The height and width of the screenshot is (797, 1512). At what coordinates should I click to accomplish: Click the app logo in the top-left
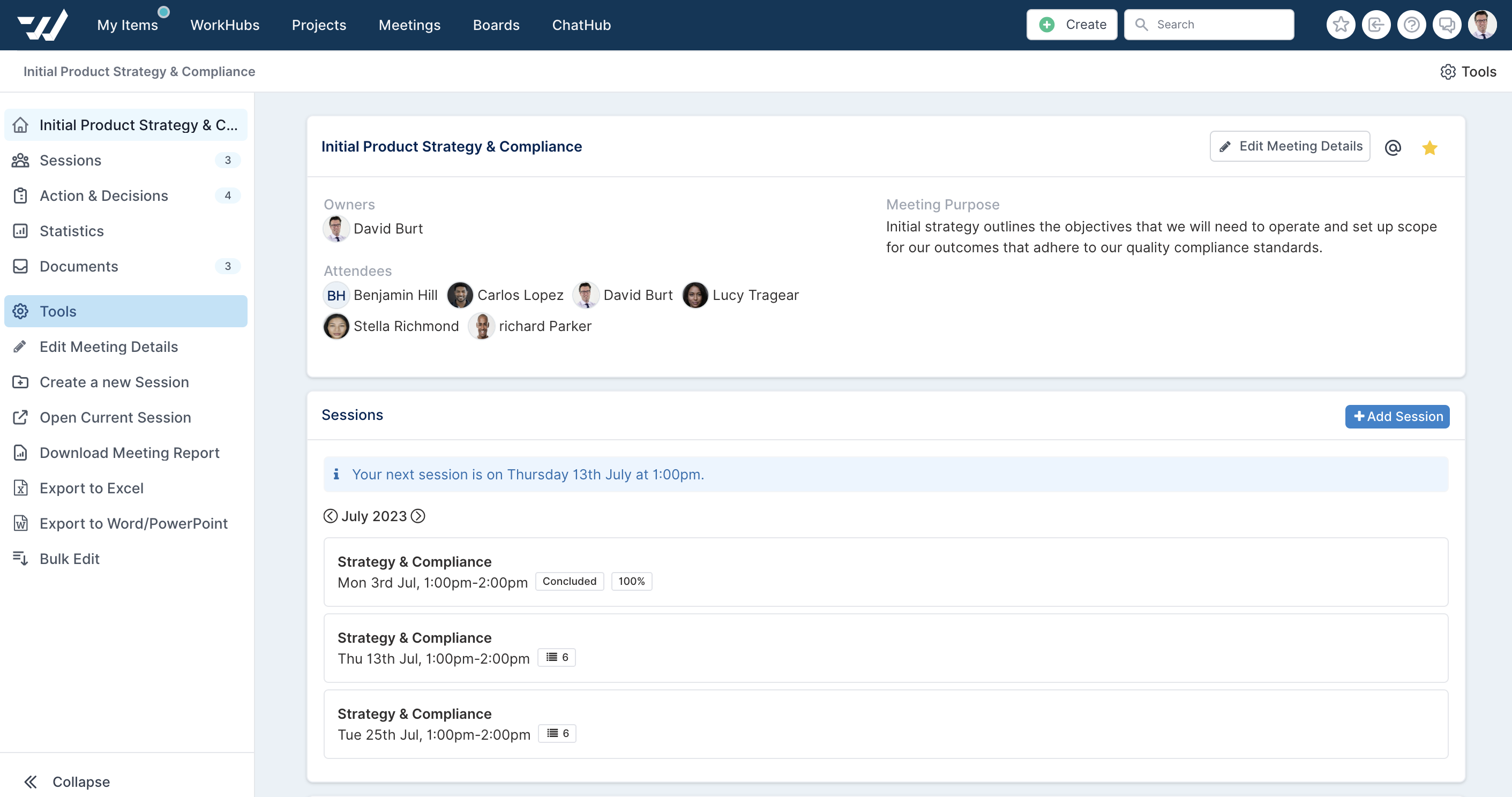pos(42,25)
